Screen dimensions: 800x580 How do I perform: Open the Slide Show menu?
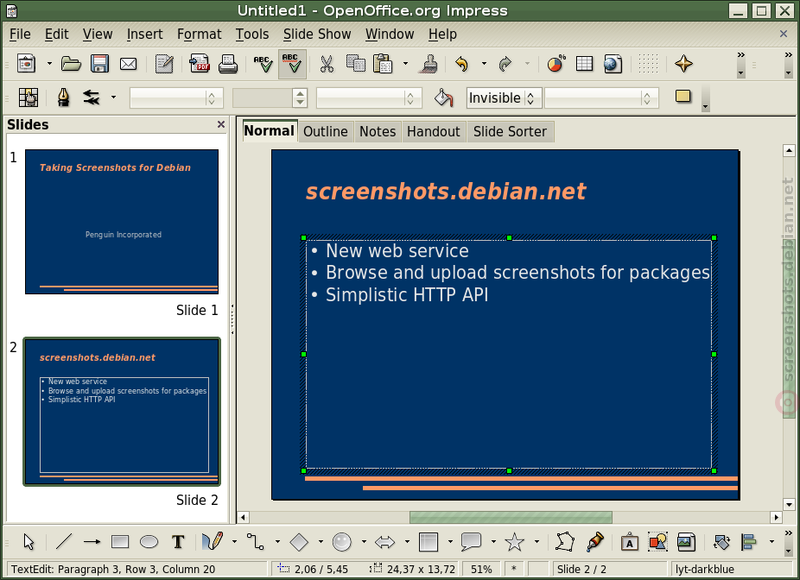click(x=317, y=34)
